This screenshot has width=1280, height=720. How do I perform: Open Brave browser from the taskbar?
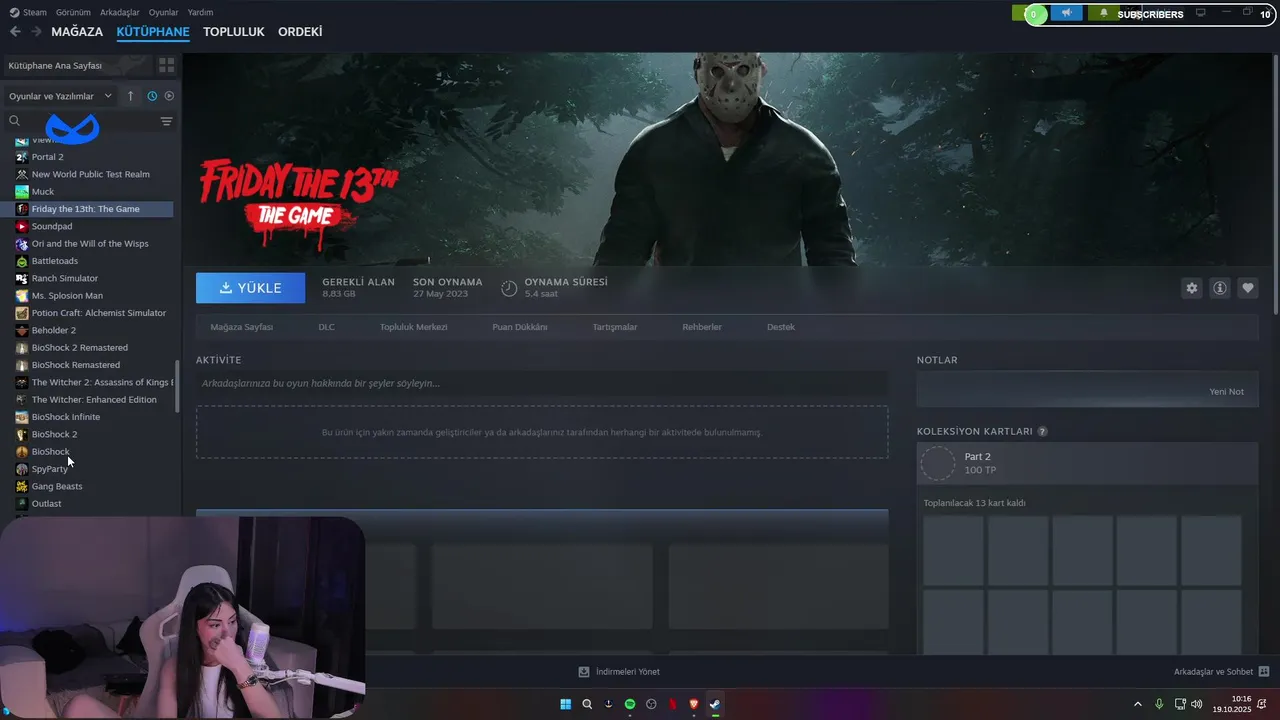[694, 704]
